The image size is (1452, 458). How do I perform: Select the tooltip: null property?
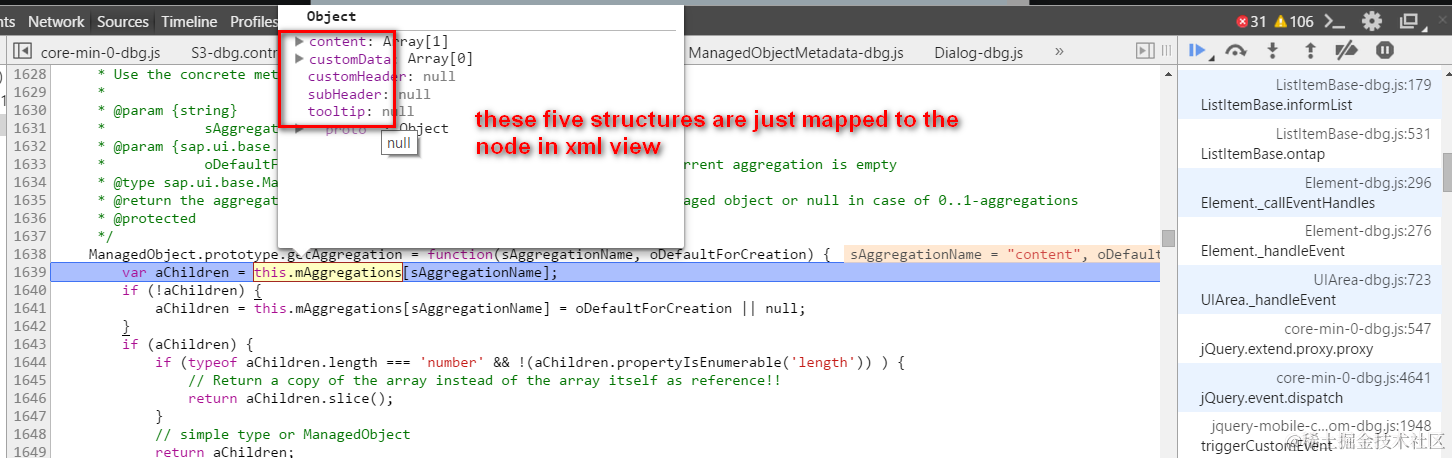[x=360, y=111]
